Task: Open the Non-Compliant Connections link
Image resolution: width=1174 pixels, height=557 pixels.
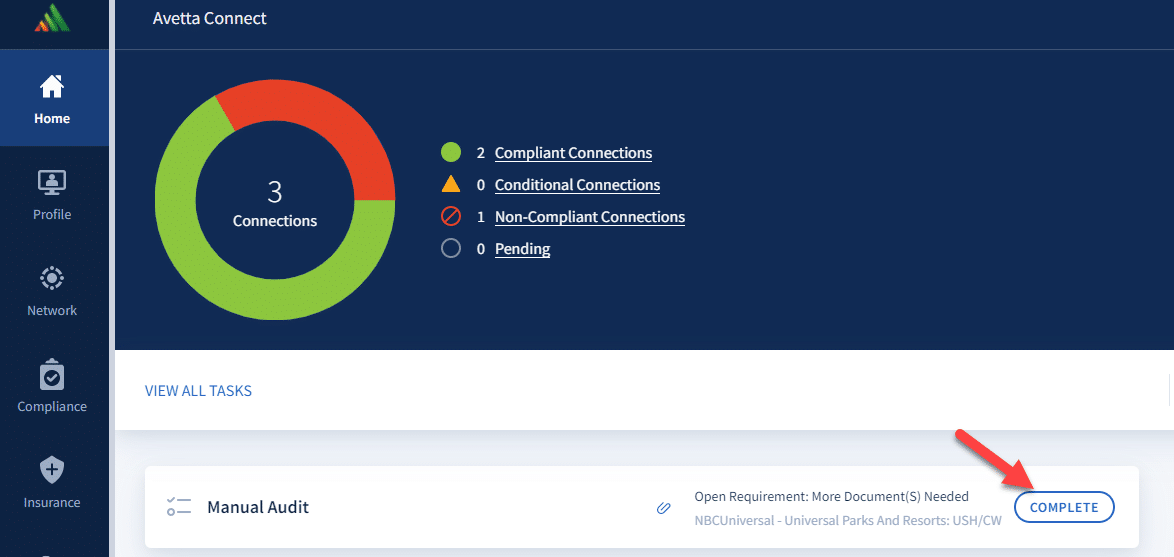Action: [590, 217]
